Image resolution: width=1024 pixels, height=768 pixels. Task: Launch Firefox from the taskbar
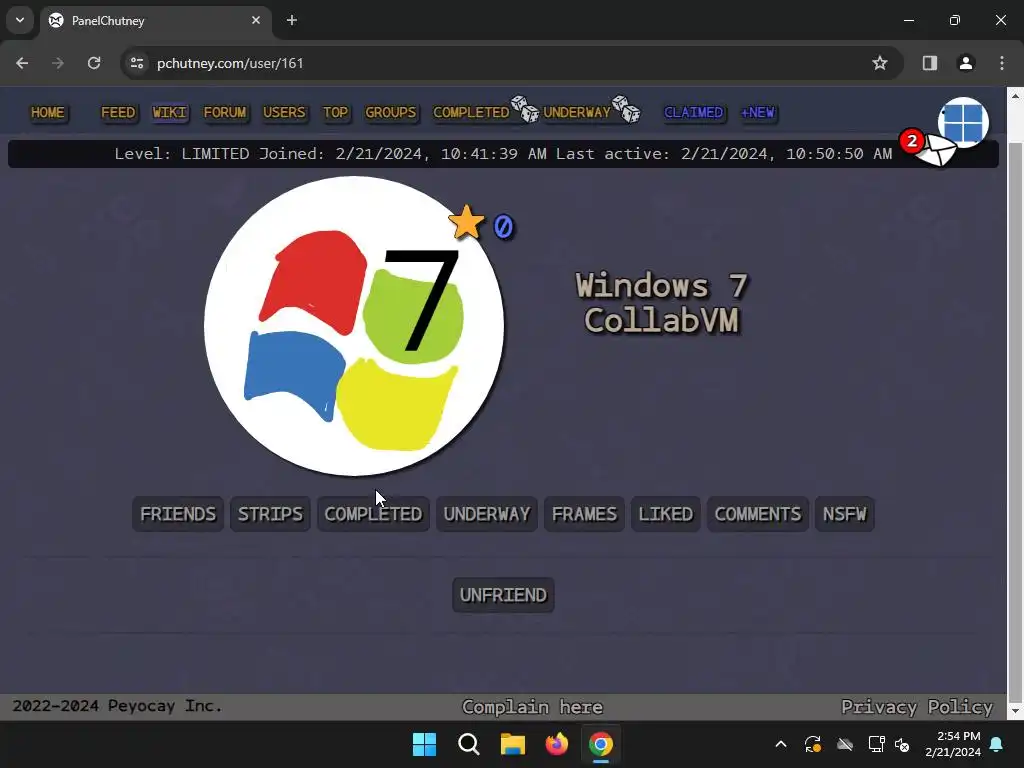pyautogui.click(x=556, y=744)
